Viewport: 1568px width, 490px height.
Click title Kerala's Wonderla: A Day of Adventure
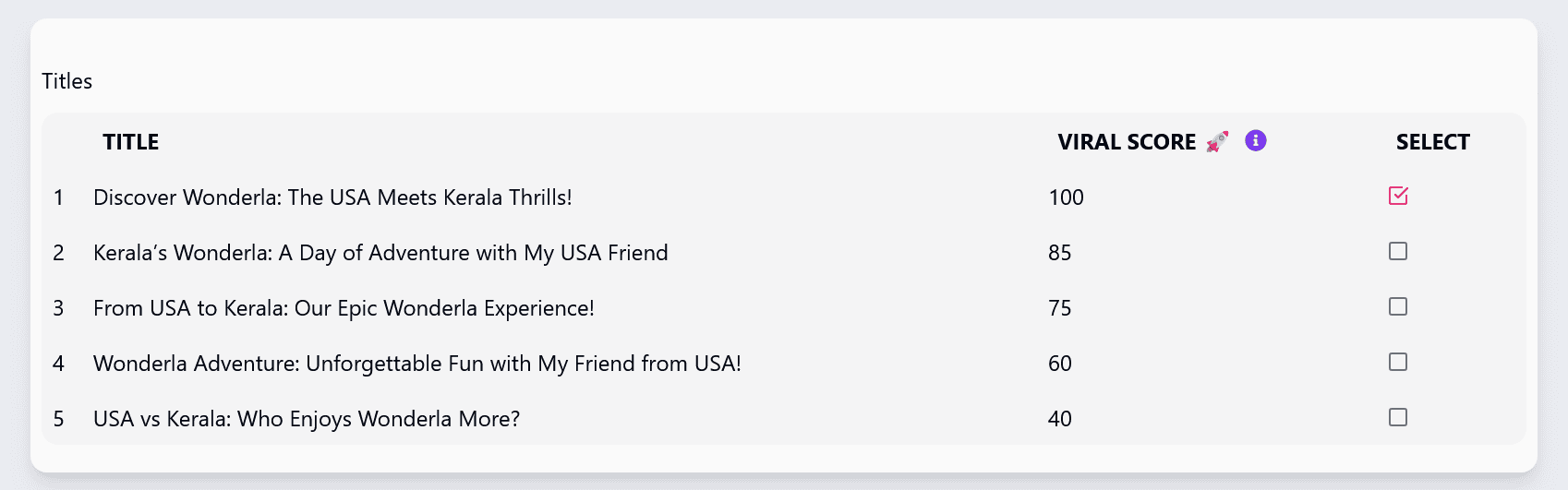click(380, 253)
